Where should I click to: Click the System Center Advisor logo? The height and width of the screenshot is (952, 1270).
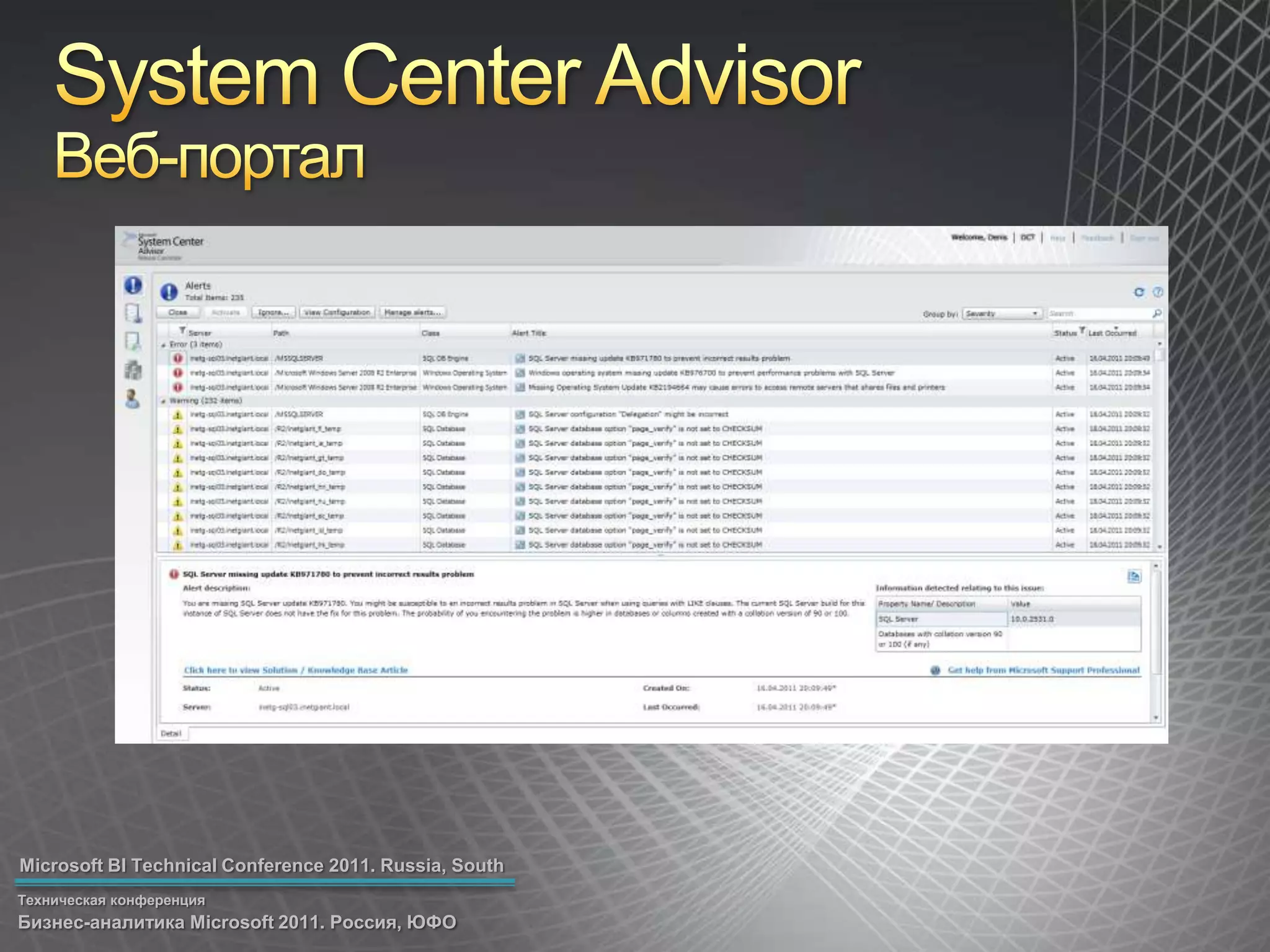pos(164,246)
